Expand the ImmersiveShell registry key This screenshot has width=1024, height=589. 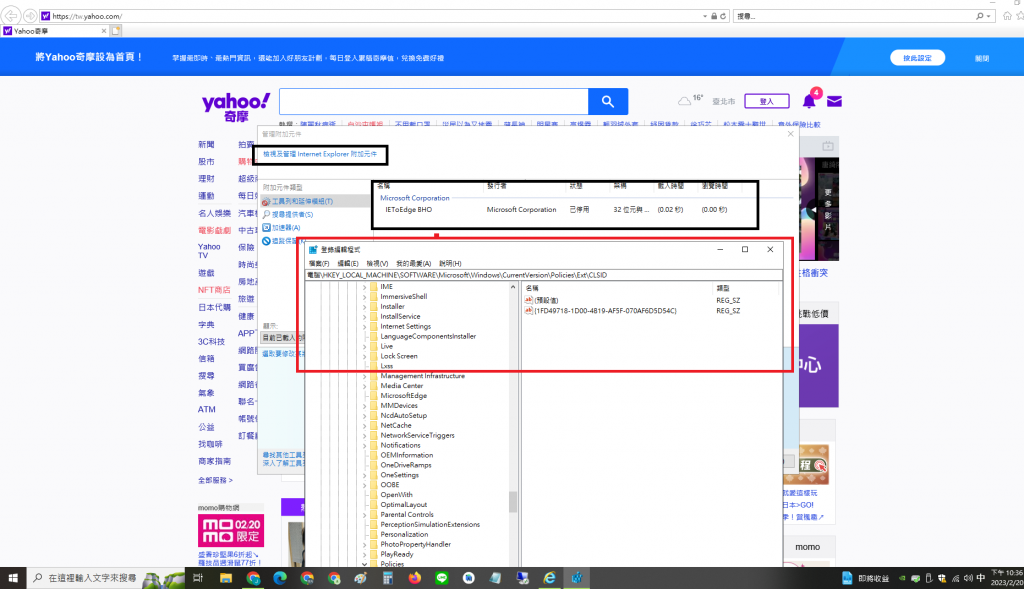pos(364,296)
